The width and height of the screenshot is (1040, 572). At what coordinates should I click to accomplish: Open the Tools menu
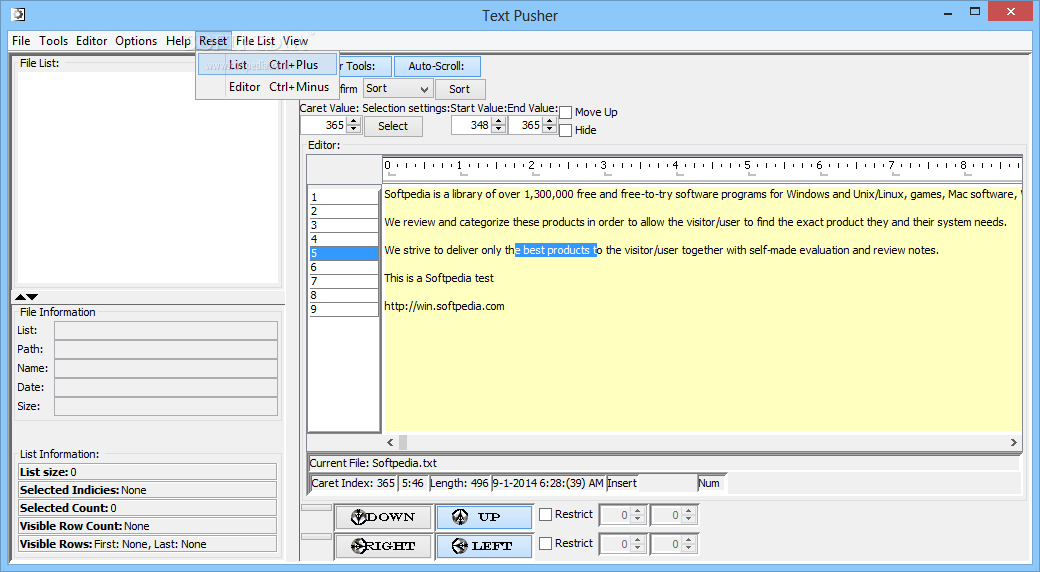click(x=54, y=40)
